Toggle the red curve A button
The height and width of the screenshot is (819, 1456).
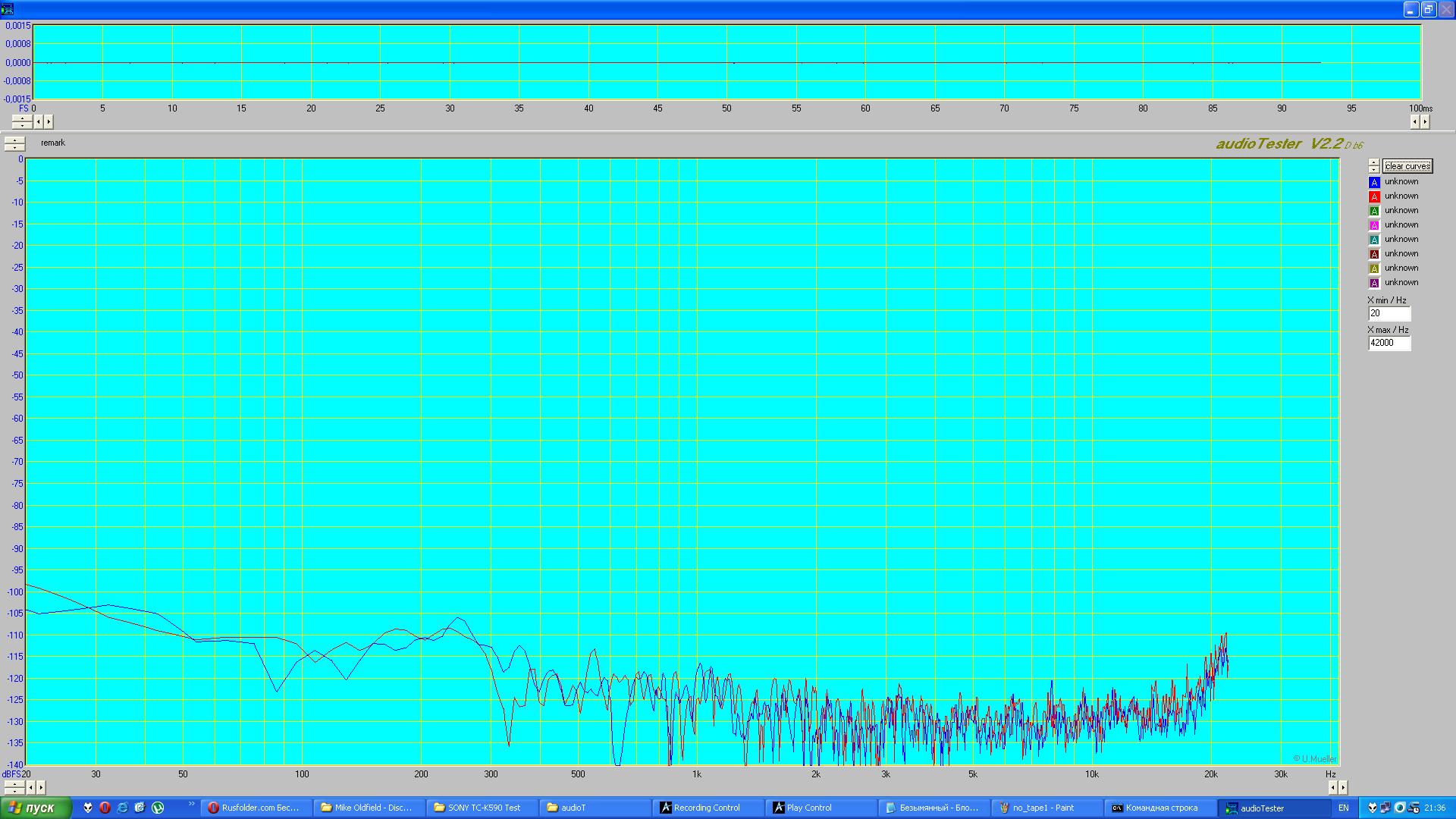click(1373, 196)
